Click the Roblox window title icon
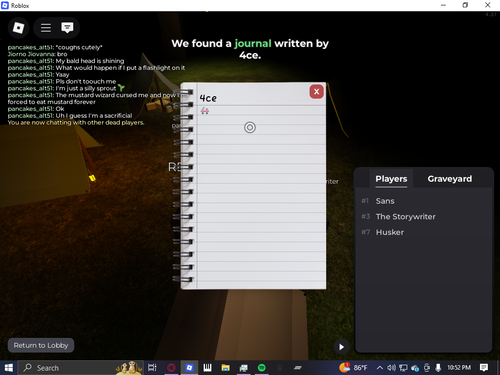500x375 pixels. tap(5, 5)
